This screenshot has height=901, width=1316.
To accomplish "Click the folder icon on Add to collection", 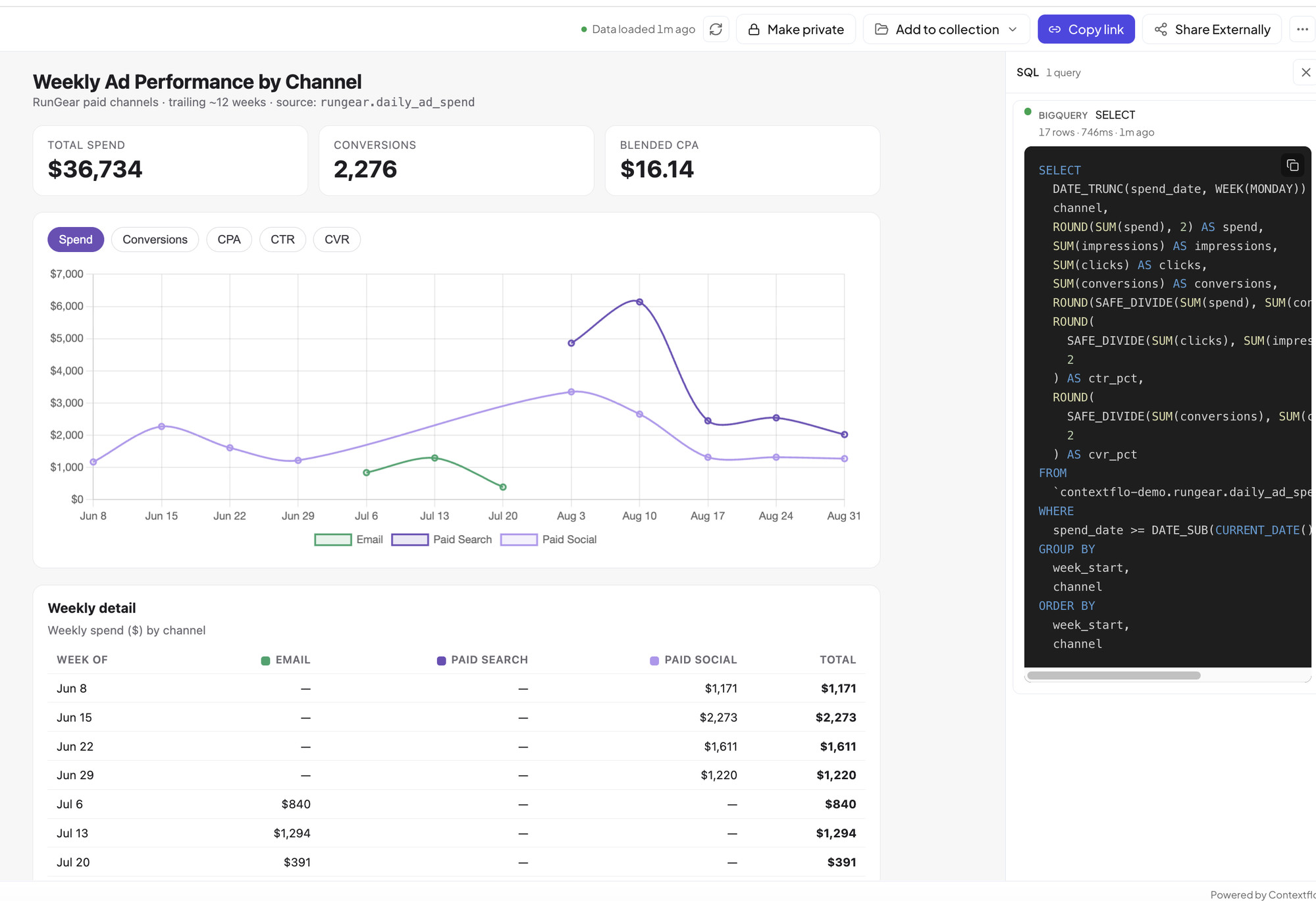I will tap(882, 30).
